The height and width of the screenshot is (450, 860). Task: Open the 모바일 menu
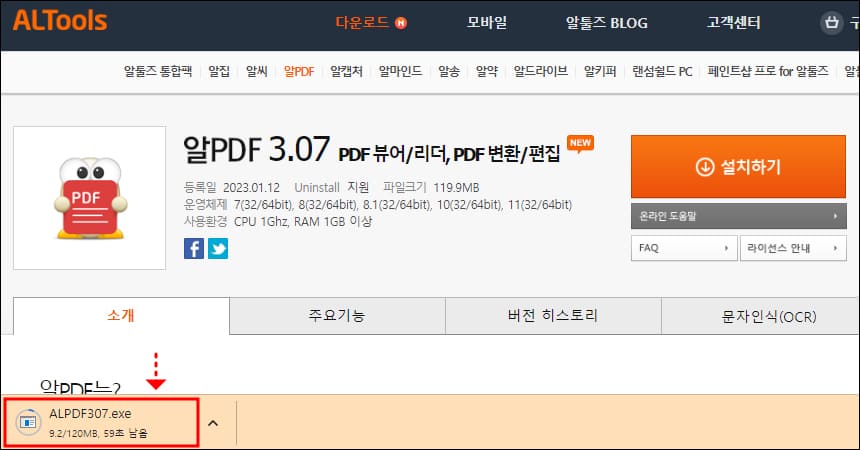click(486, 23)
